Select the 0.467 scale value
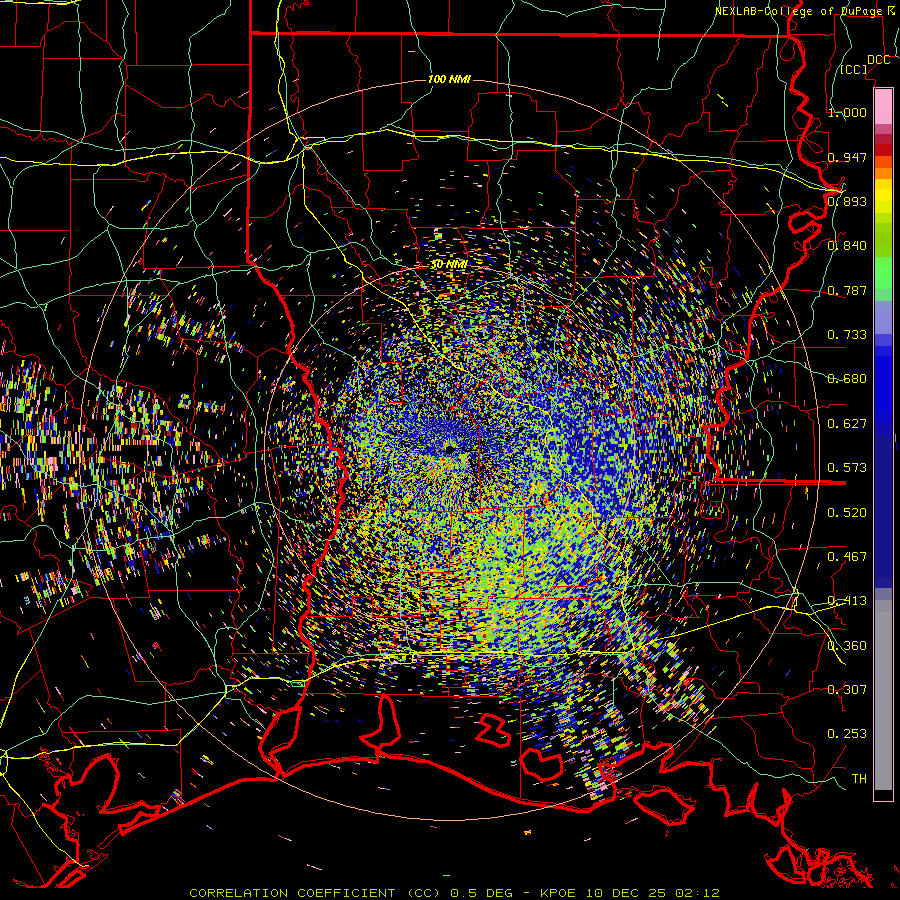The image size is (900, 900). tap(847, 557)
